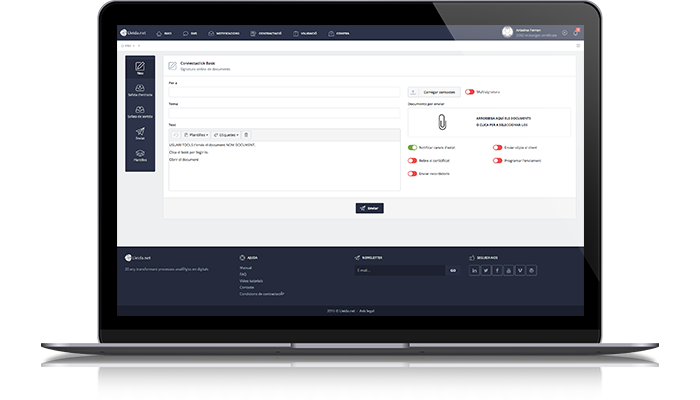Click the Enviat paper plane sidebar icon

[140, 134]
